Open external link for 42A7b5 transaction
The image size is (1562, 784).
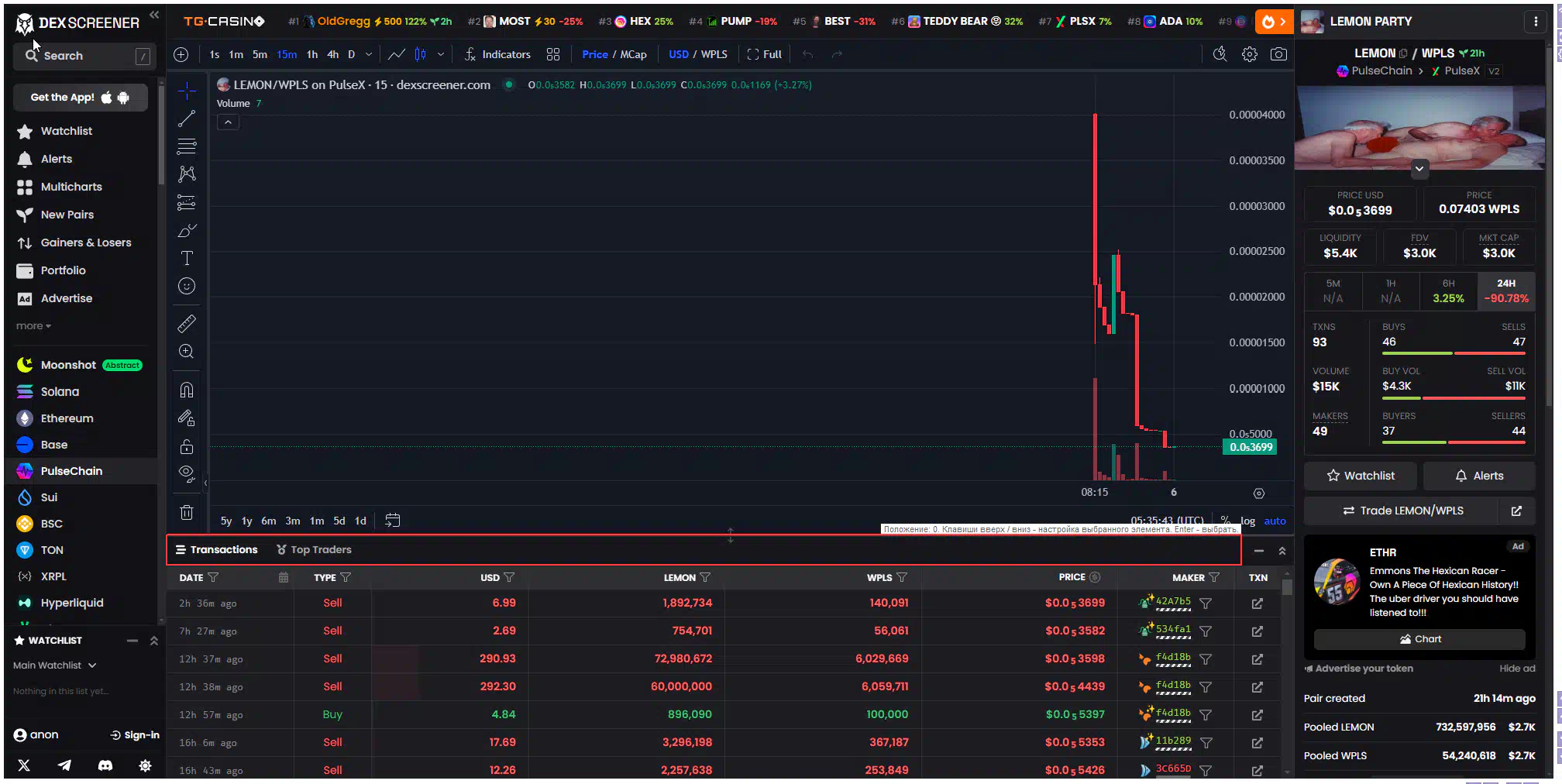coord(1257,603)
